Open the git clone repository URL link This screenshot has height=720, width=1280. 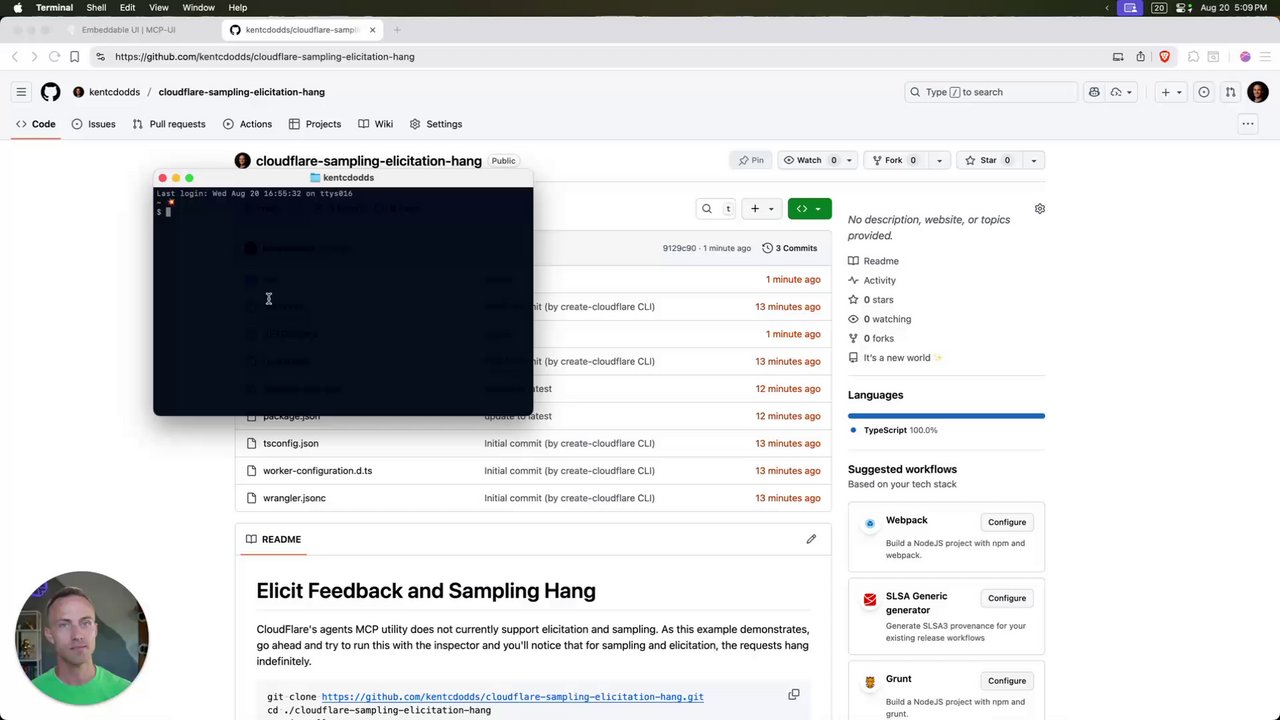point(512,697)
